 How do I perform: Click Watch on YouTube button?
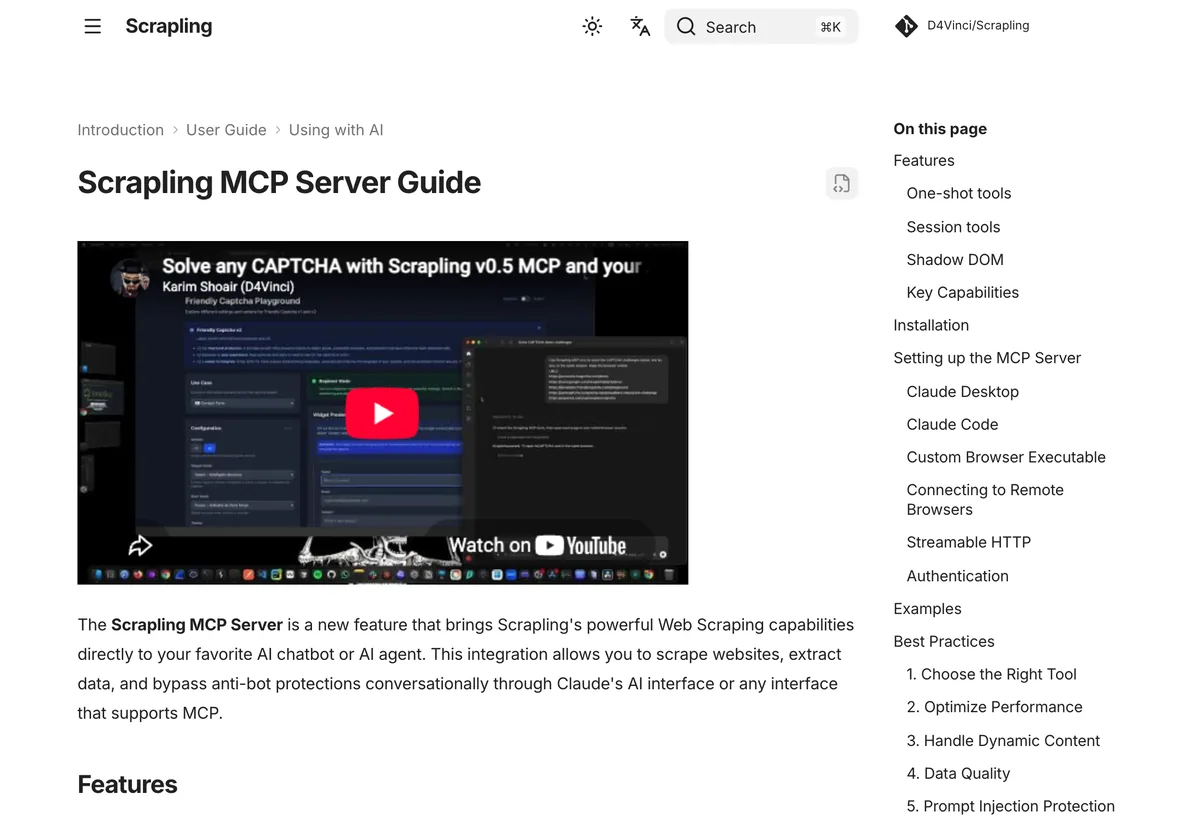[537, 545]
